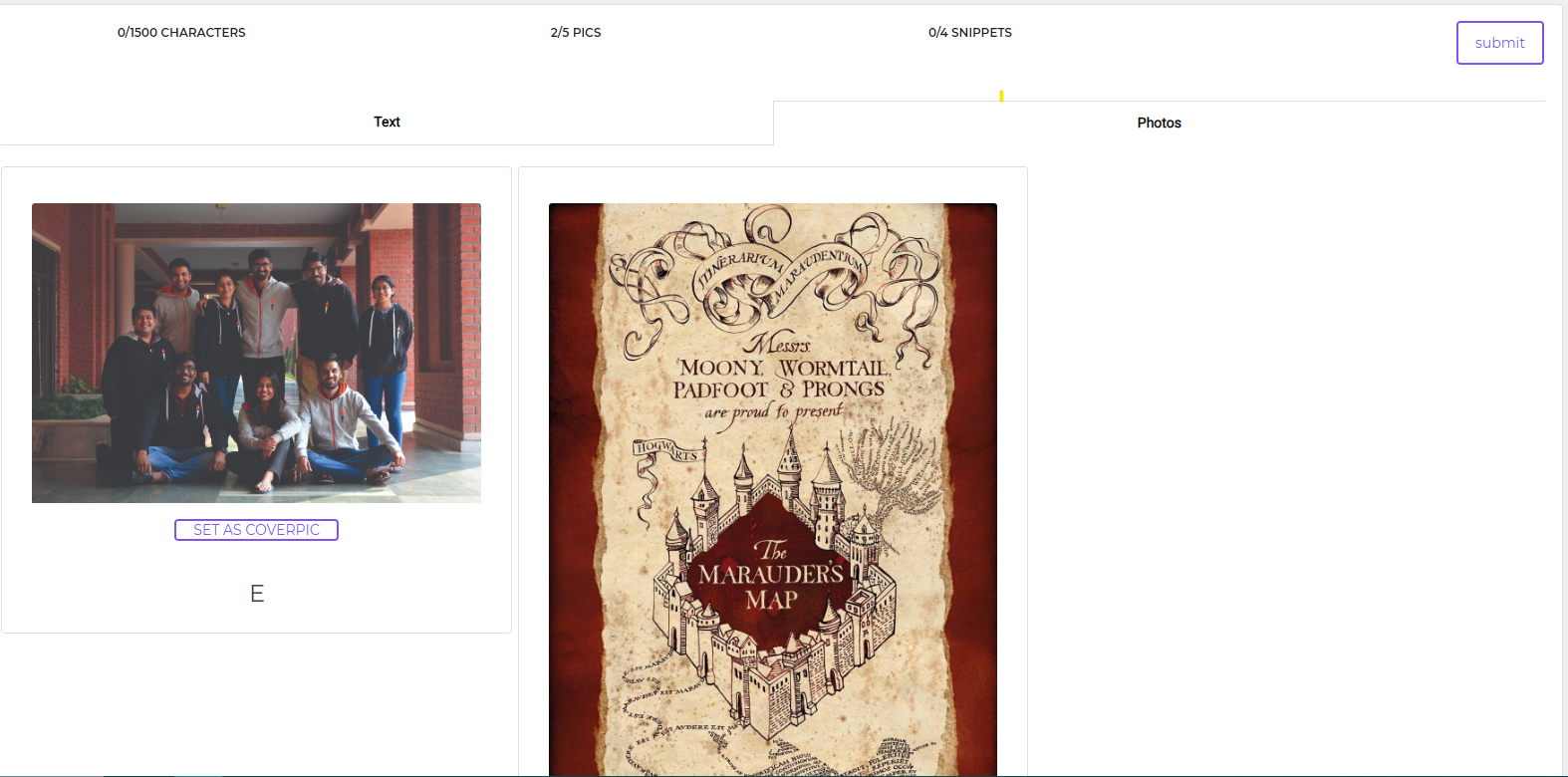This screenshot has width=1568, height=777.
Task: Click the 0/1500 CHARACTERS counter
Action: tap(181, 32)
